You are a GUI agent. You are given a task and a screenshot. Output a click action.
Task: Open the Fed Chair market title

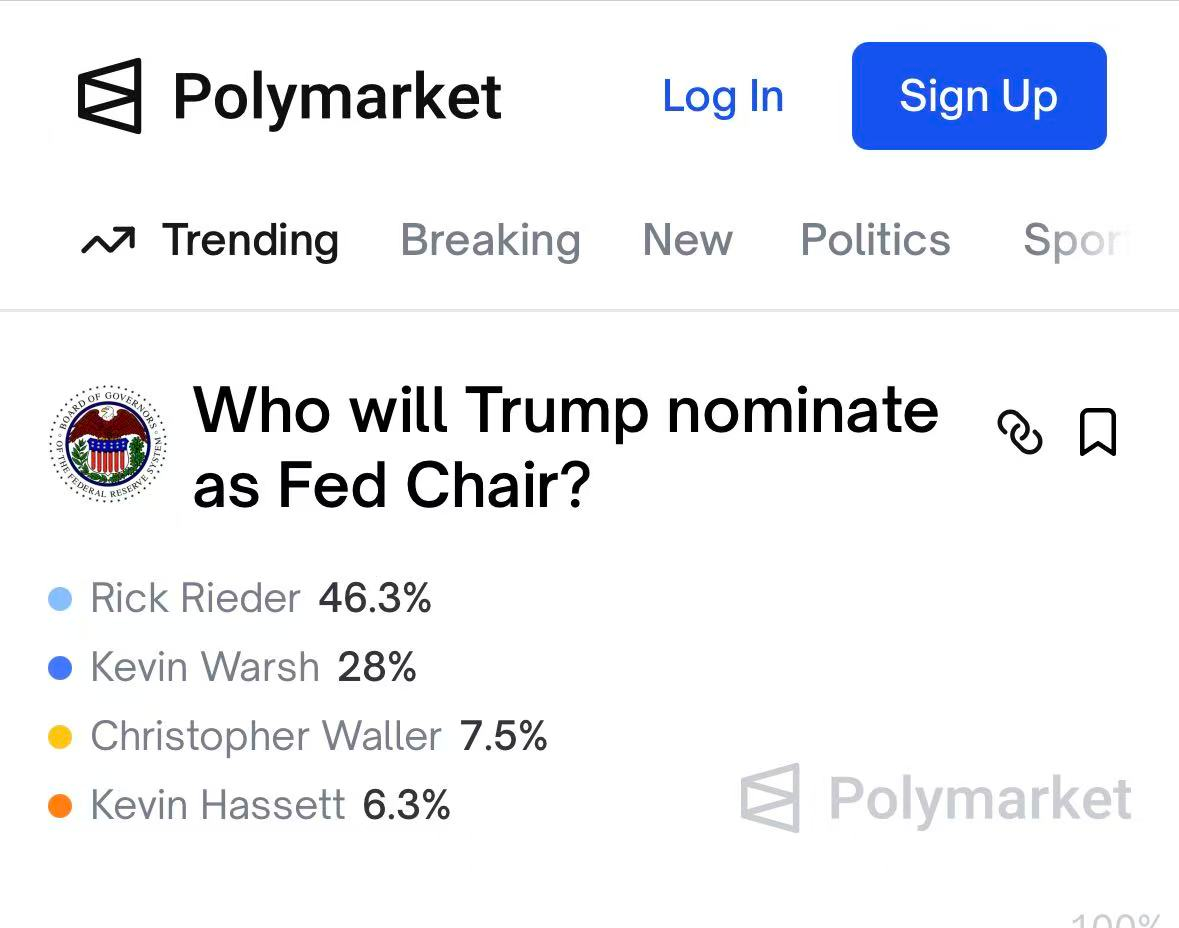(x=566, y=447)
